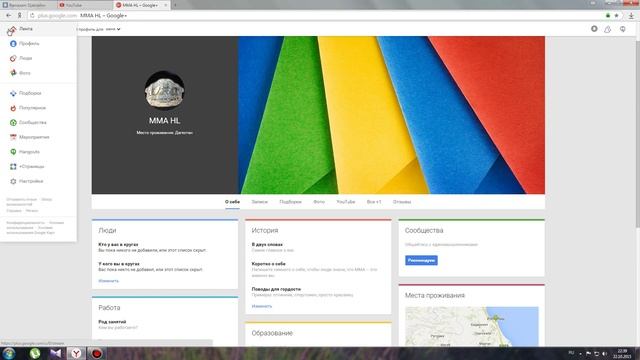Click the browser address bar
Screen dimensions: 640x360
point(318,16)
